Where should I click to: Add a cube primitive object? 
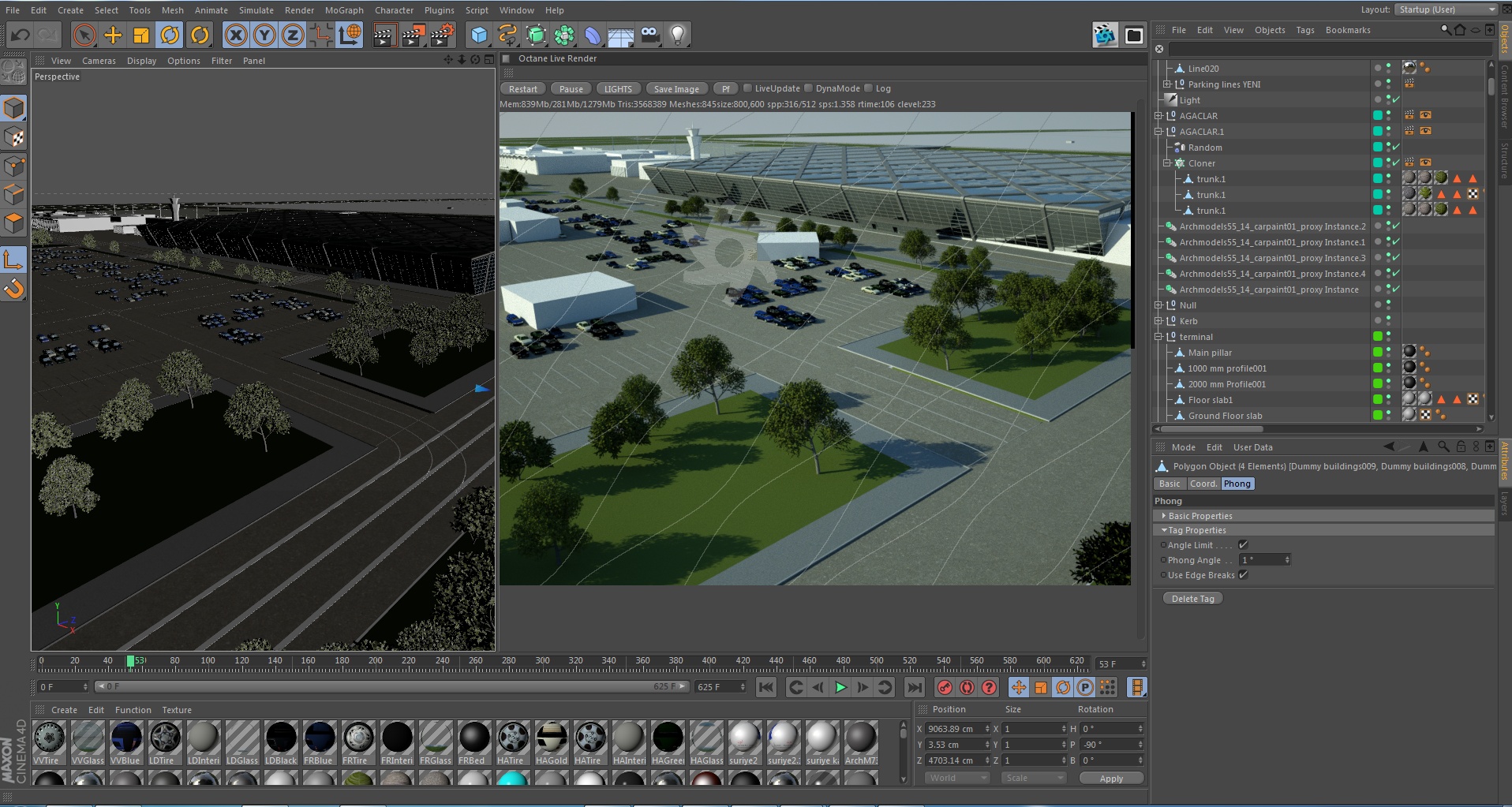pos(478,35)
